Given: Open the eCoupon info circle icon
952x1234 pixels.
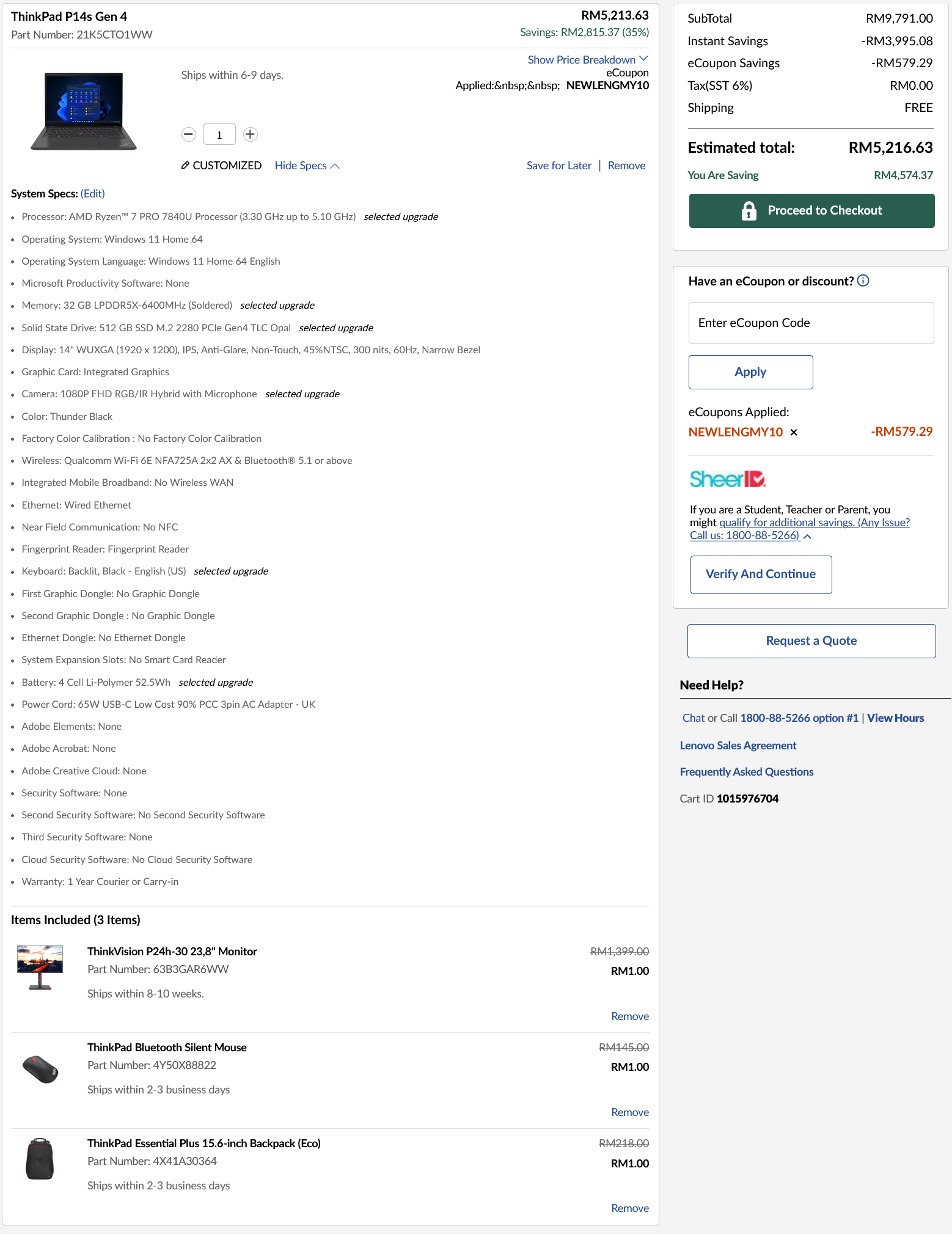Looking at the screenshot, I should 863,281.
